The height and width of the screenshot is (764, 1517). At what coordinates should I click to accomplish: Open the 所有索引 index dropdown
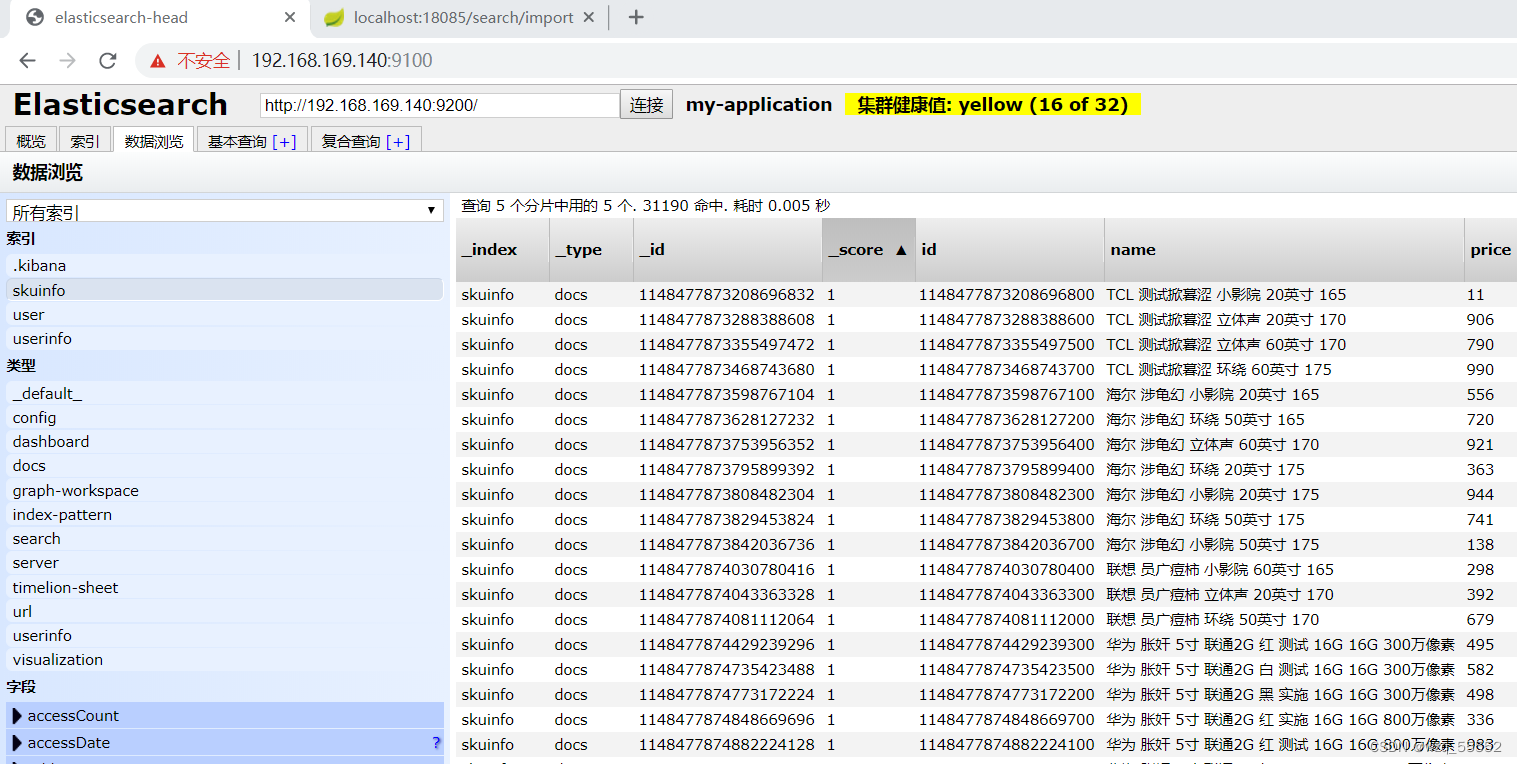tap(225, 211)
